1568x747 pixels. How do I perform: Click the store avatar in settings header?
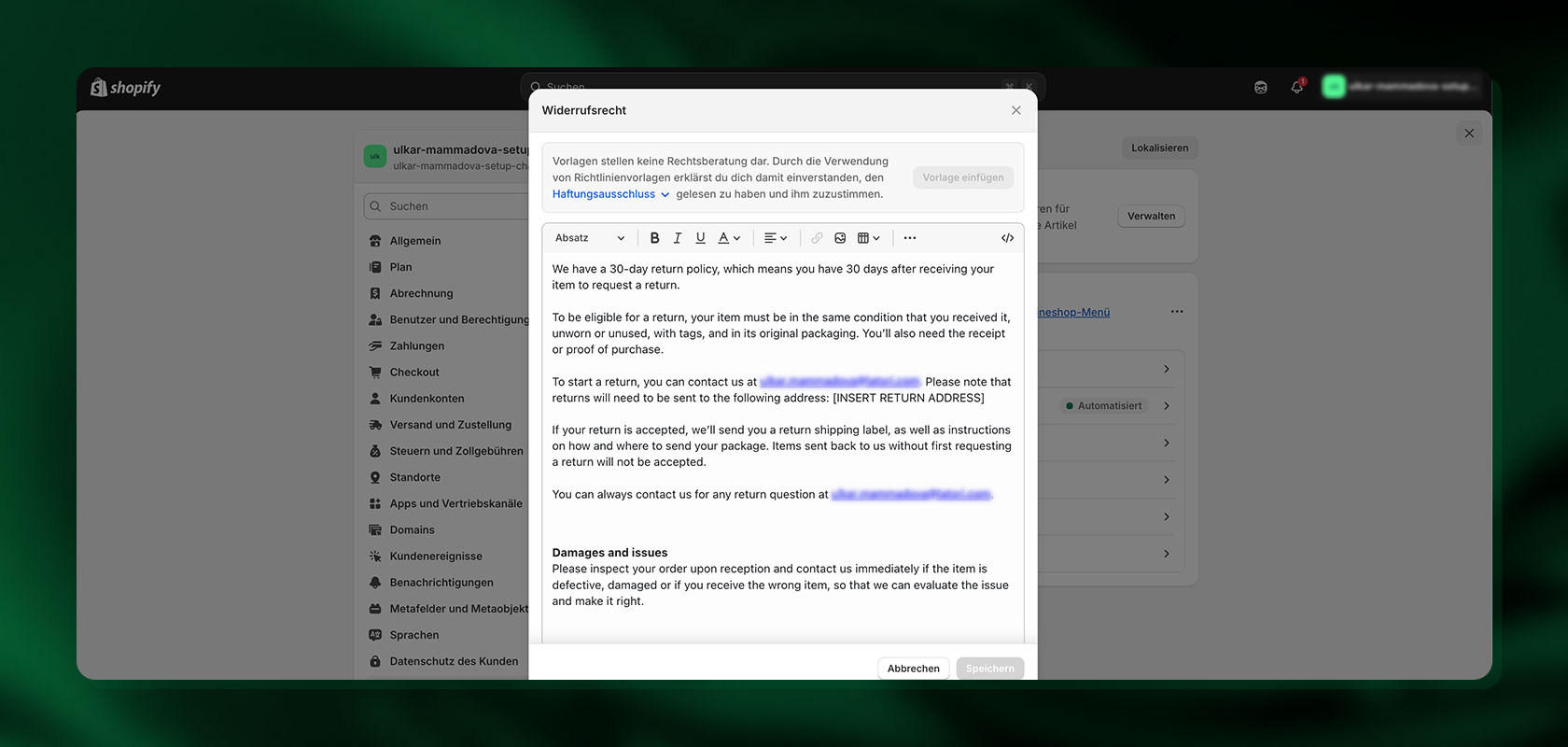pos(375,157)
